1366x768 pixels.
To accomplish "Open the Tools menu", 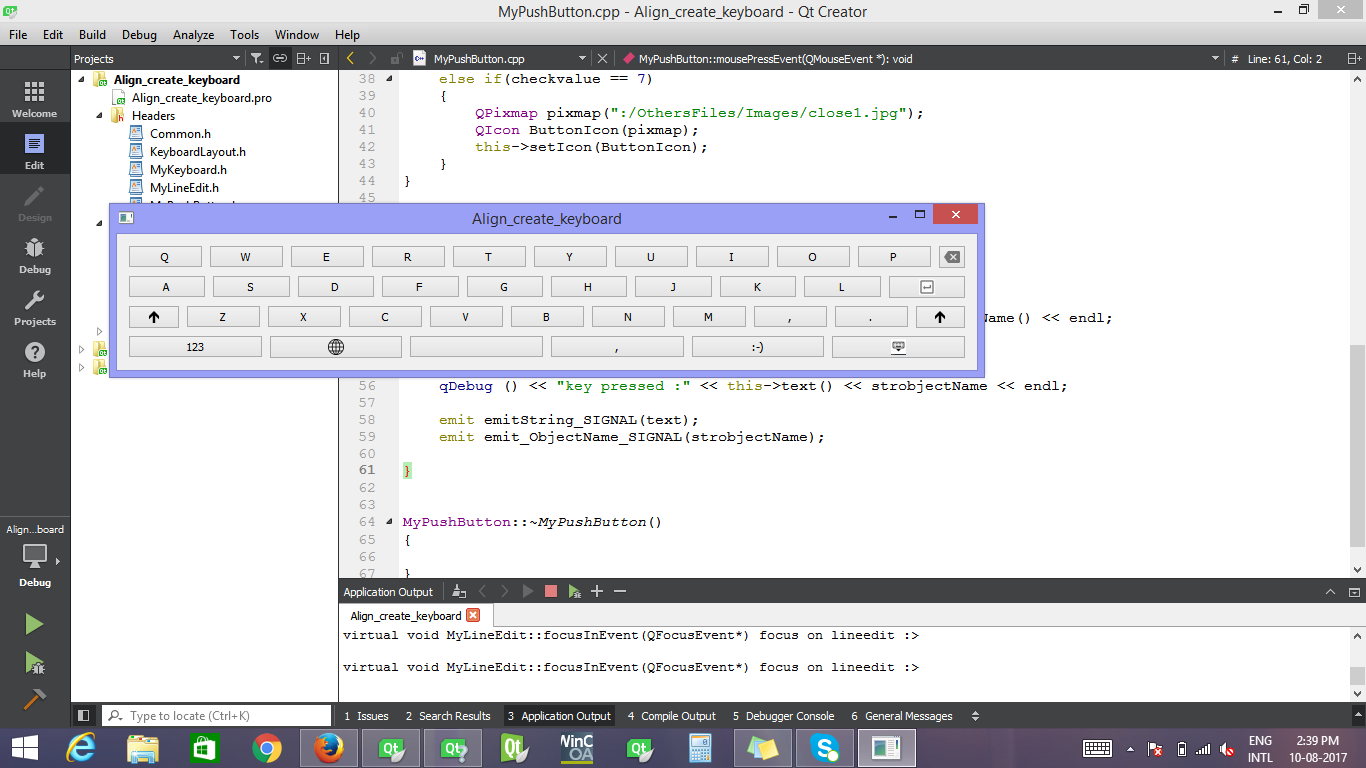I will 244,34.
